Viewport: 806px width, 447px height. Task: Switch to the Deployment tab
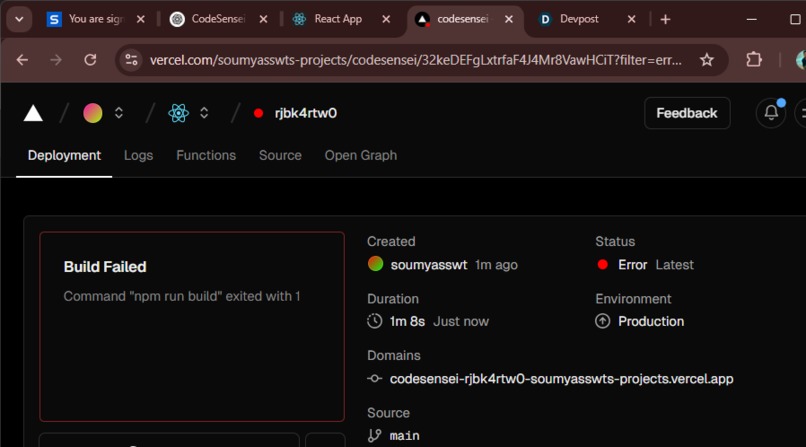(x=64, y=155)
